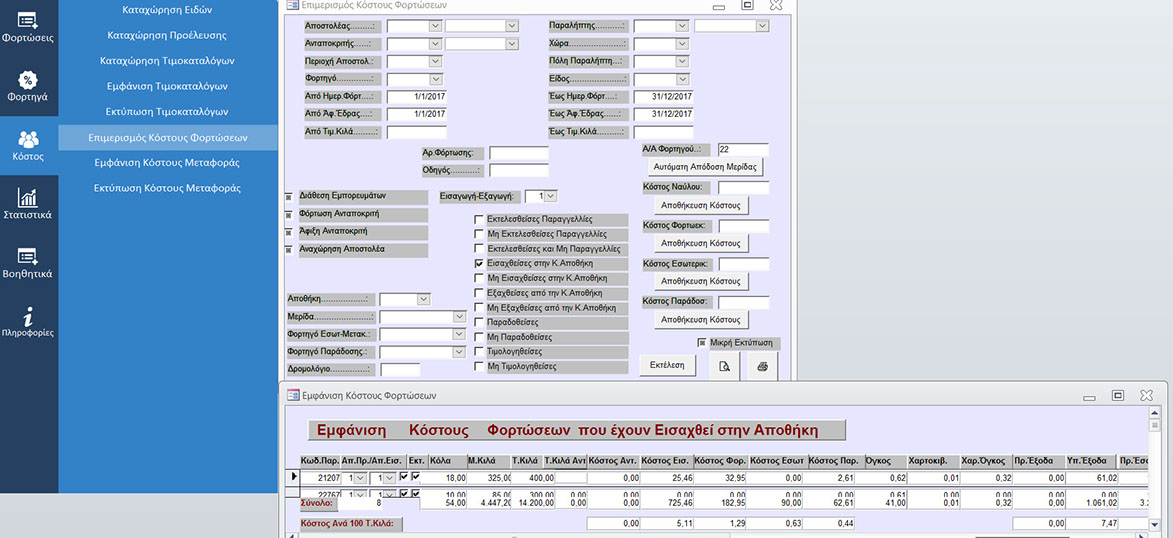Open the Φορτώσεις sidebar section
Viewport: 1173px width, 538px height.
click(28, 27)
